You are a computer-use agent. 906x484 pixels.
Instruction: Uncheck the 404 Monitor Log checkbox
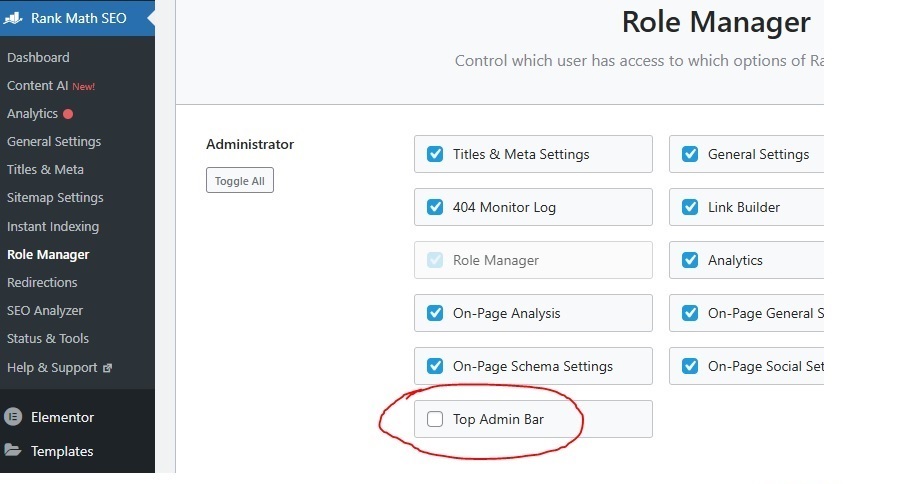pos(435,207)
